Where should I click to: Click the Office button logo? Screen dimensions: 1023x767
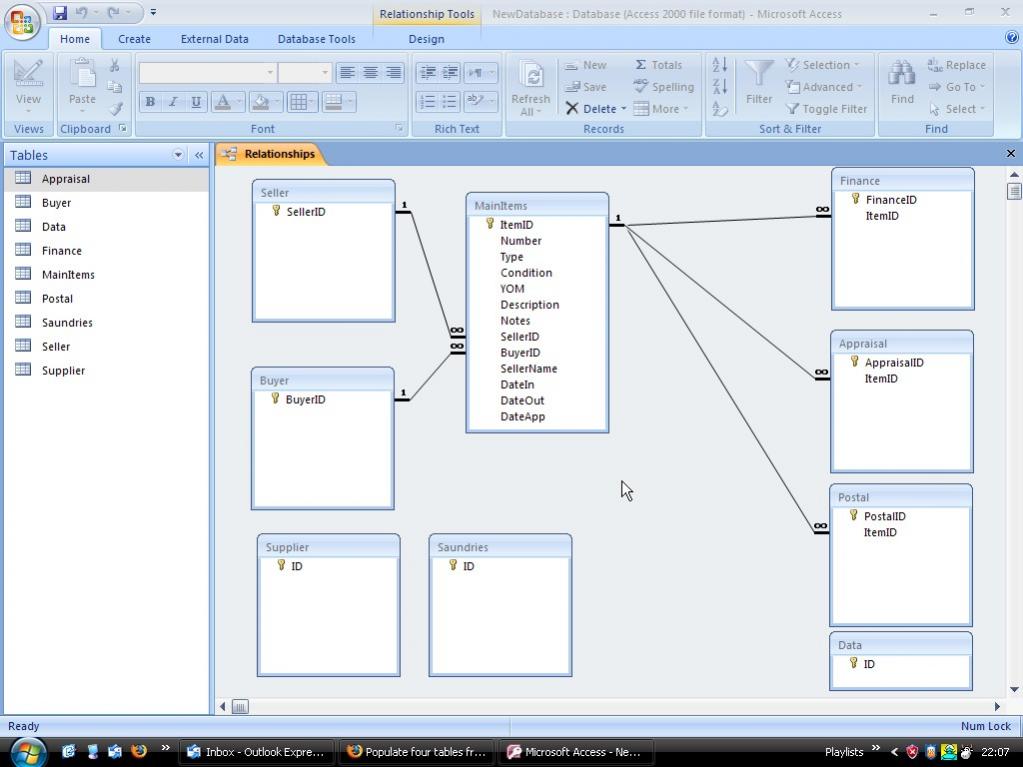(x=22, y=21)
